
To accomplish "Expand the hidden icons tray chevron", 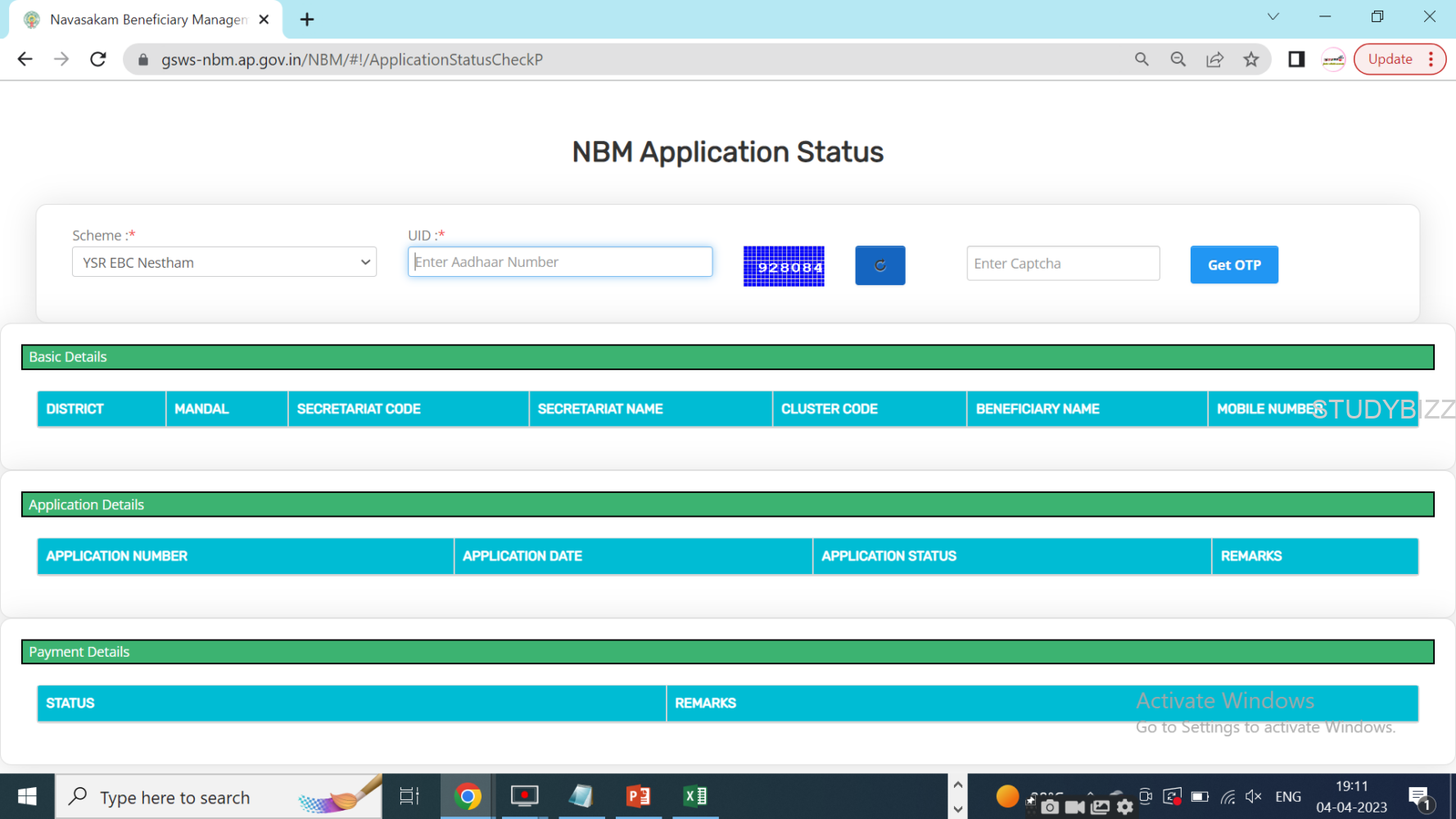I will [x=1091, y=795].
